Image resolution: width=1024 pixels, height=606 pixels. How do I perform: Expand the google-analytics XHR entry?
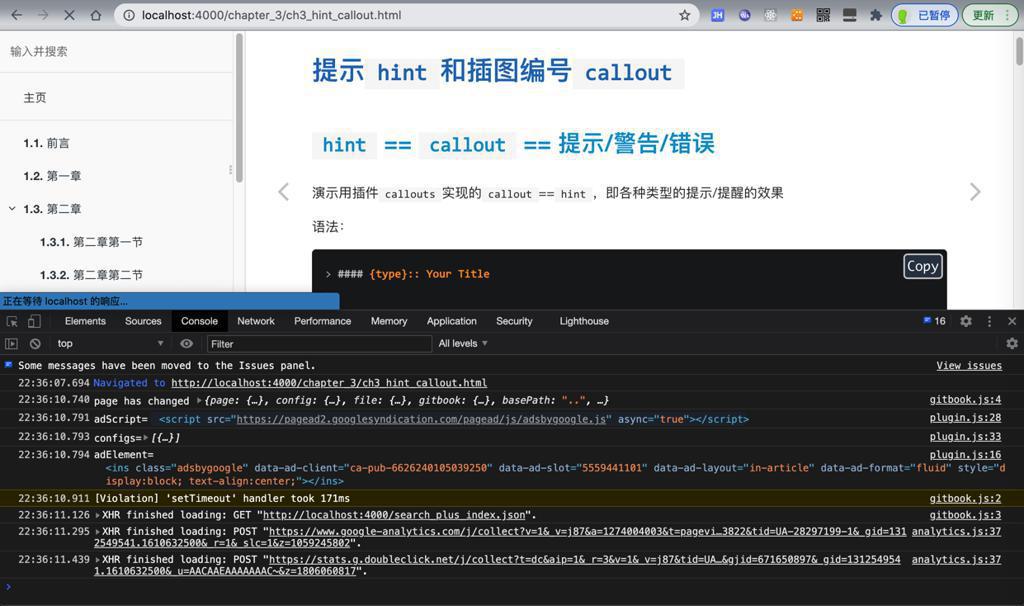pos(98,532)
